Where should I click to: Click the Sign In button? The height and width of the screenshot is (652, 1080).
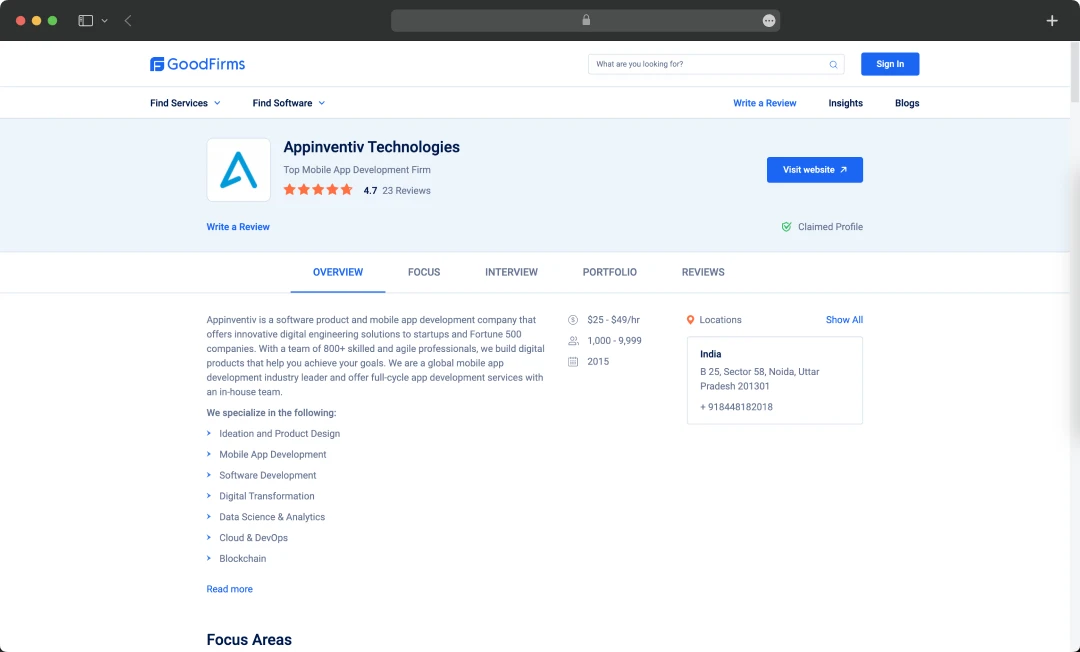[x=890, y=64]
